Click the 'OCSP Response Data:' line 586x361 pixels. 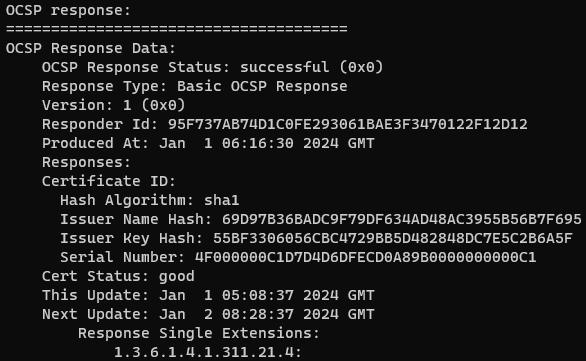pos(90,49)
